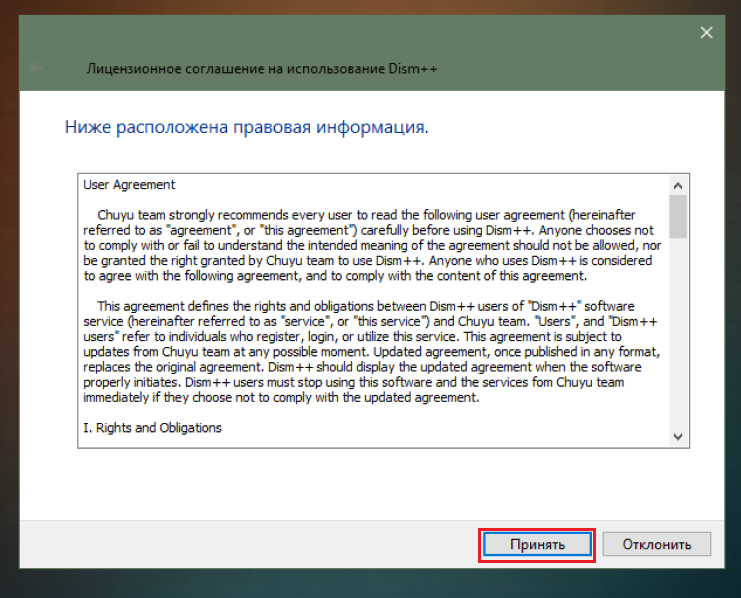The image size is (741, 598).
Task: Close the Dism++ license dialog
Action: pyautogui.click(x=706, y=33)
